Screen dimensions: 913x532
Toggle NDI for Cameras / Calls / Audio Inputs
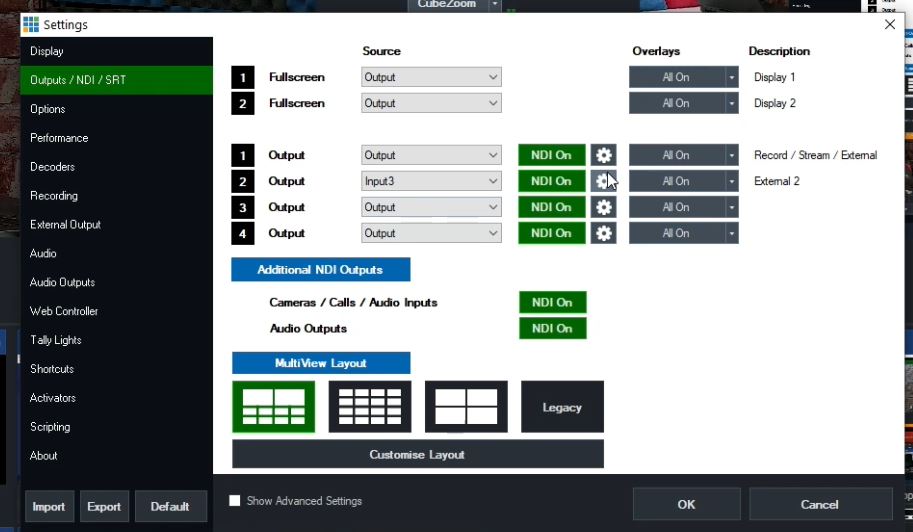(552, 302)
